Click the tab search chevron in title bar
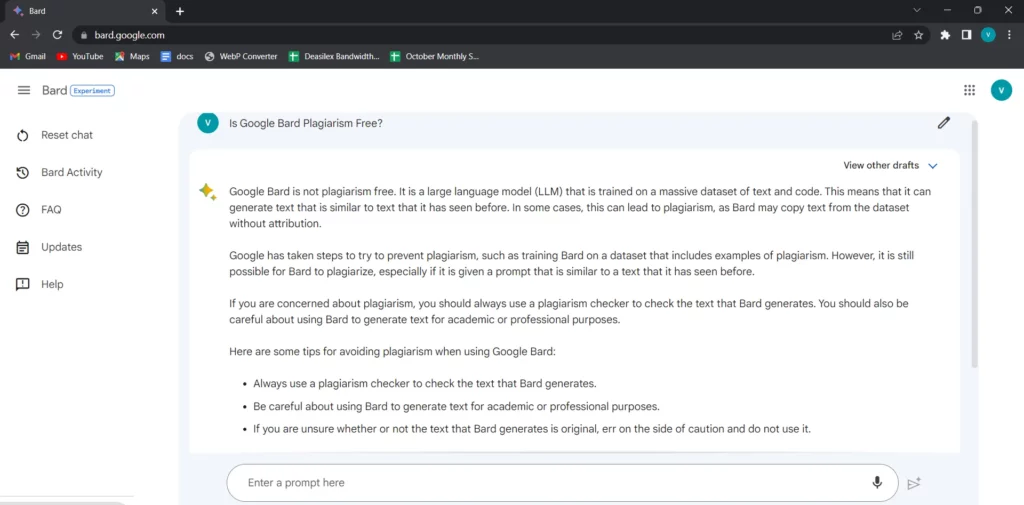The width and height of the screenshot is (1024, 505). click(x=917, y=10)
